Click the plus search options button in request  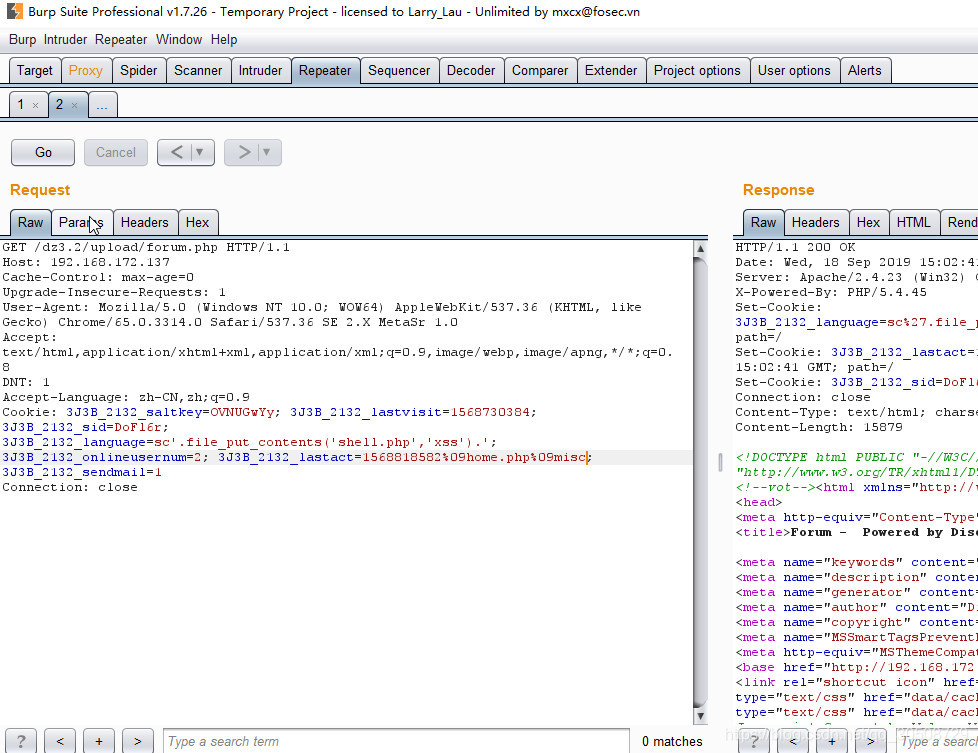click(99, 741)
